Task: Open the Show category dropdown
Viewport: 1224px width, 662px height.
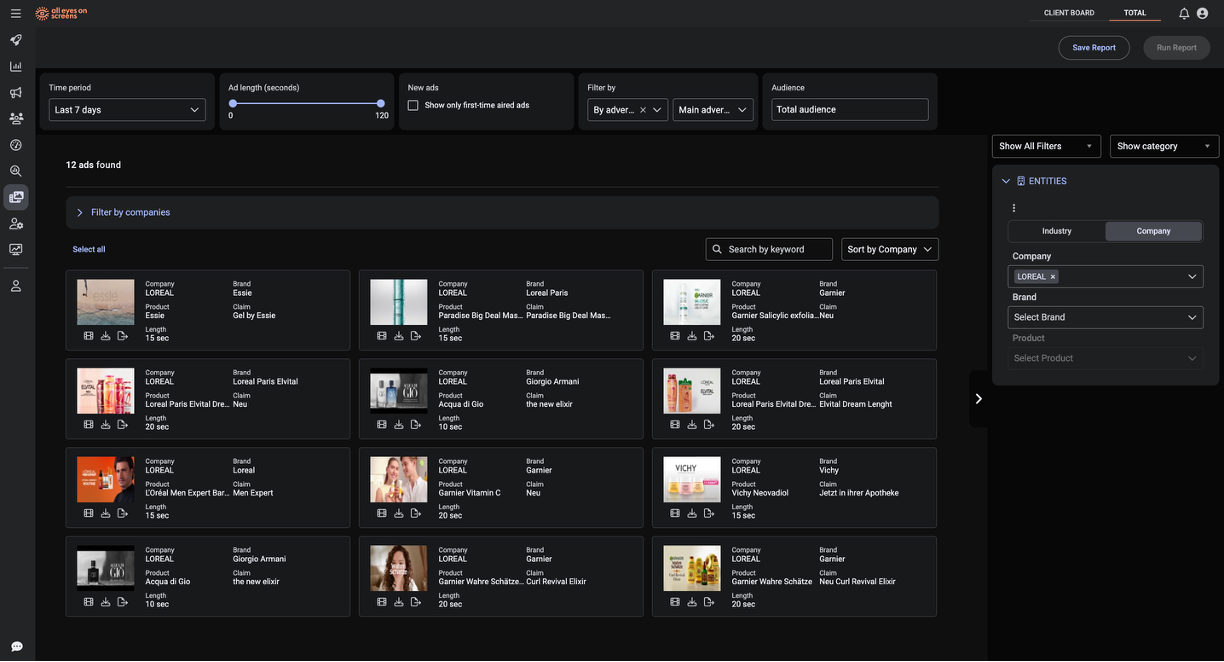Action: point(1164,146)
